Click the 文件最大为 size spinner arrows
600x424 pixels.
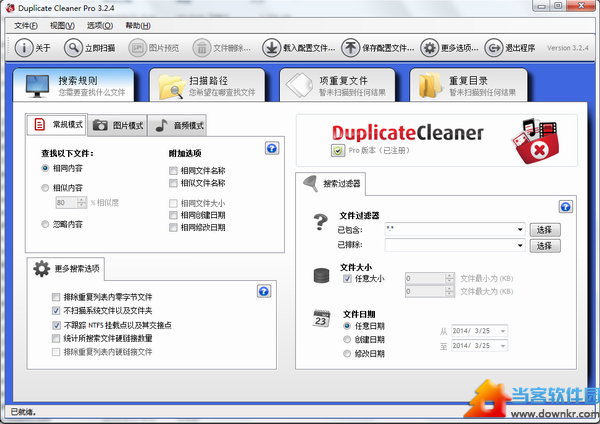pyautogui.click(x=450, y=292)
